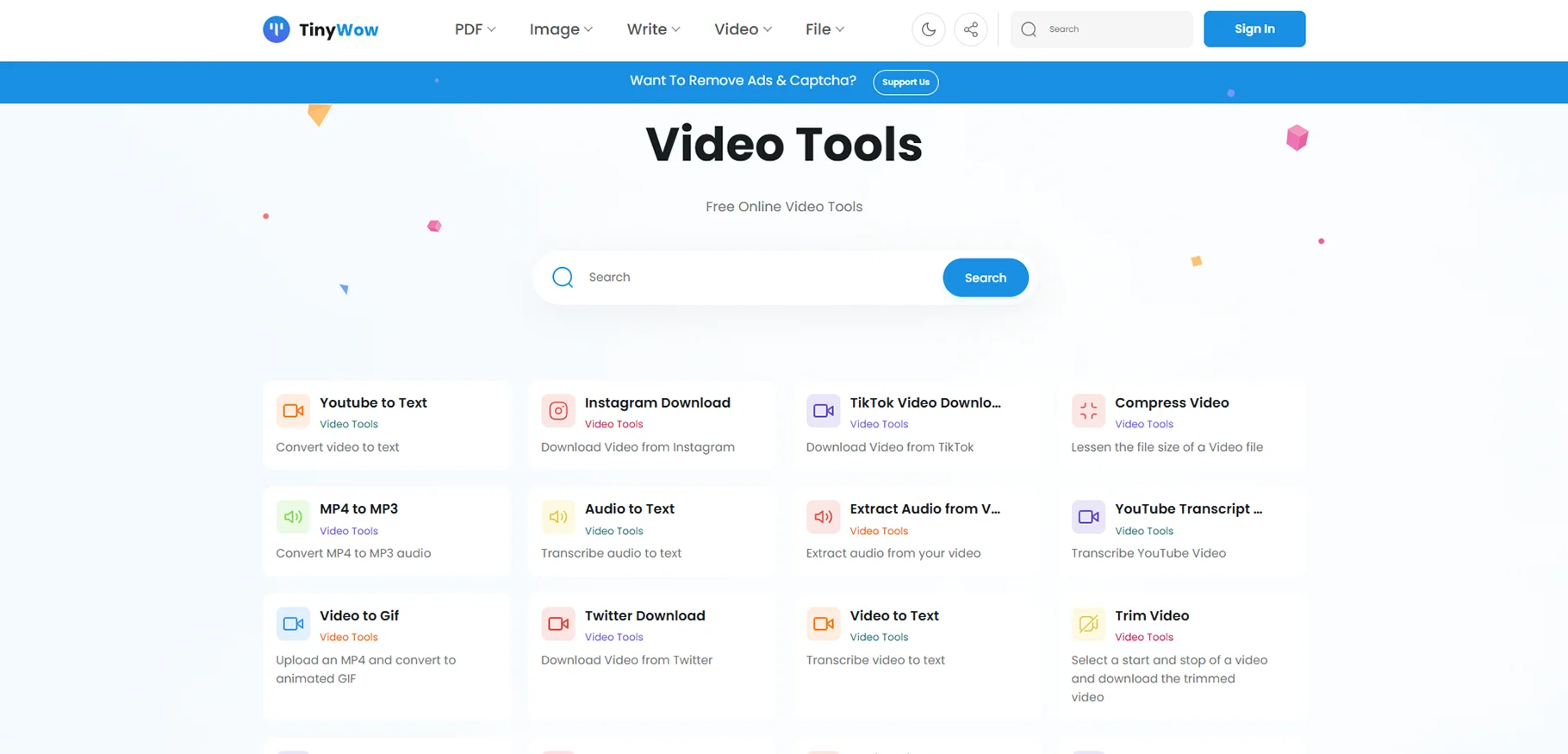Click Video Tools tag under Youtube to Text

click(349, 424)
